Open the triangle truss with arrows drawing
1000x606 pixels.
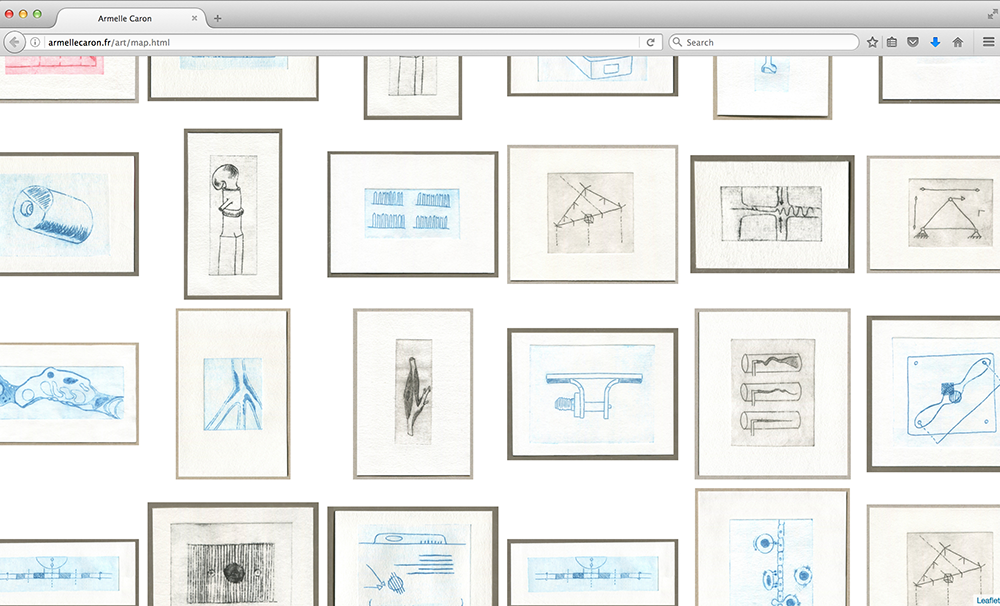click(x=934, y=214)
